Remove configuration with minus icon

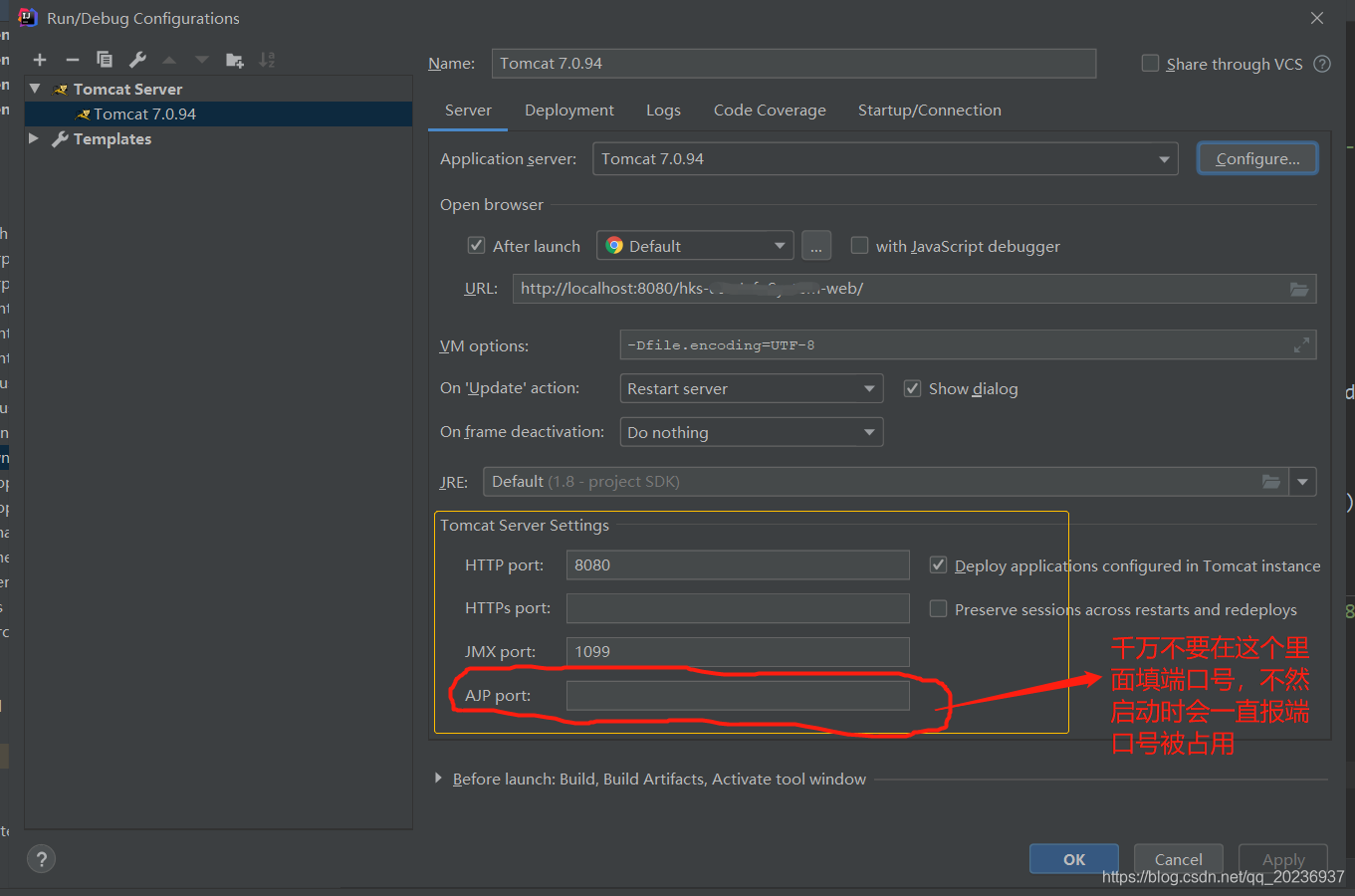pyautogui.click(x=72, y=60)
